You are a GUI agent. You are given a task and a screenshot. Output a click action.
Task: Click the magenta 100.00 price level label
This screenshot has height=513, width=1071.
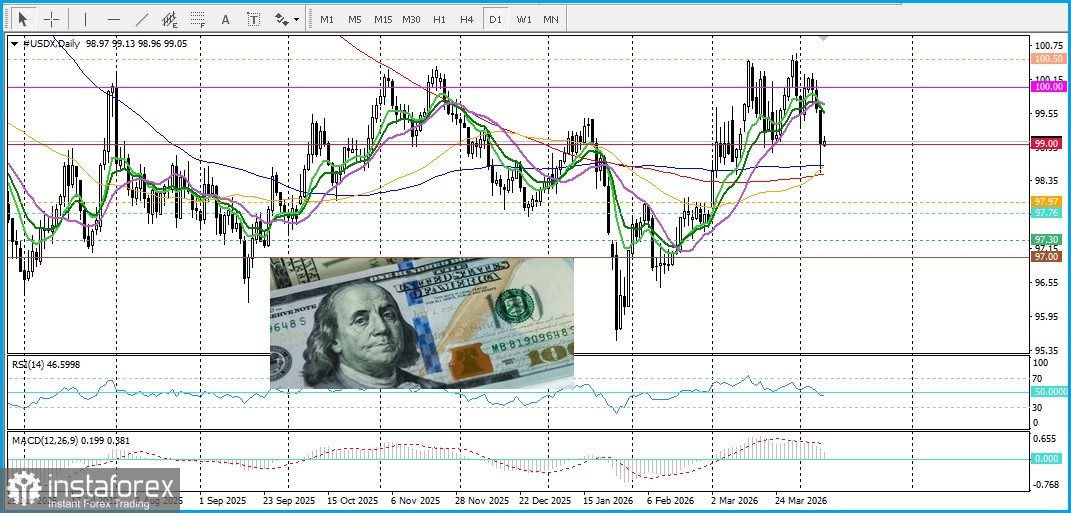click(x=1047, y=87)
